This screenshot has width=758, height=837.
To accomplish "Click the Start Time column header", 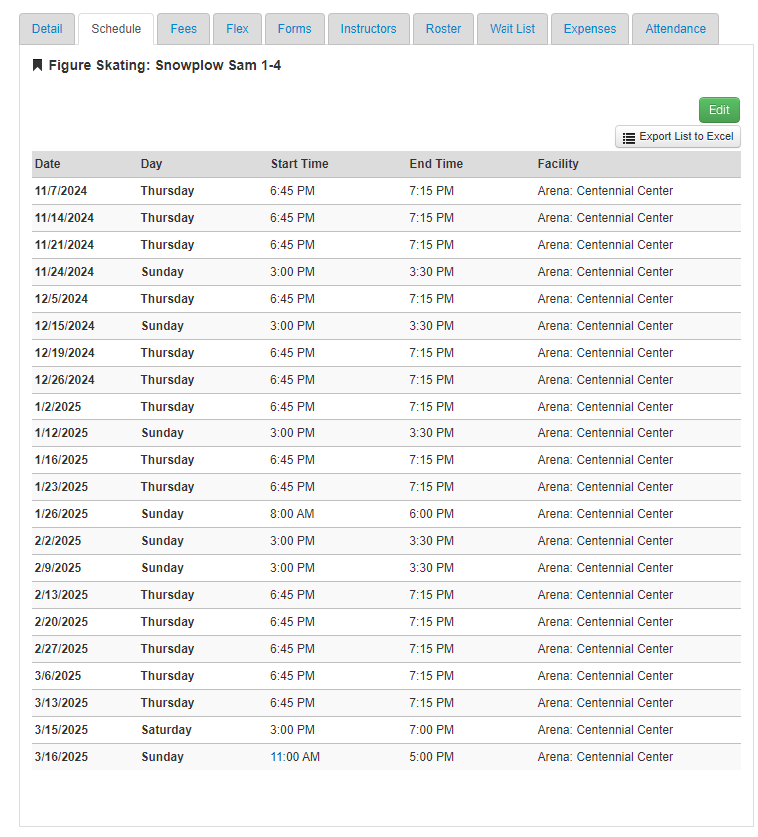I will pyautogui.click(x=299, y=164).
